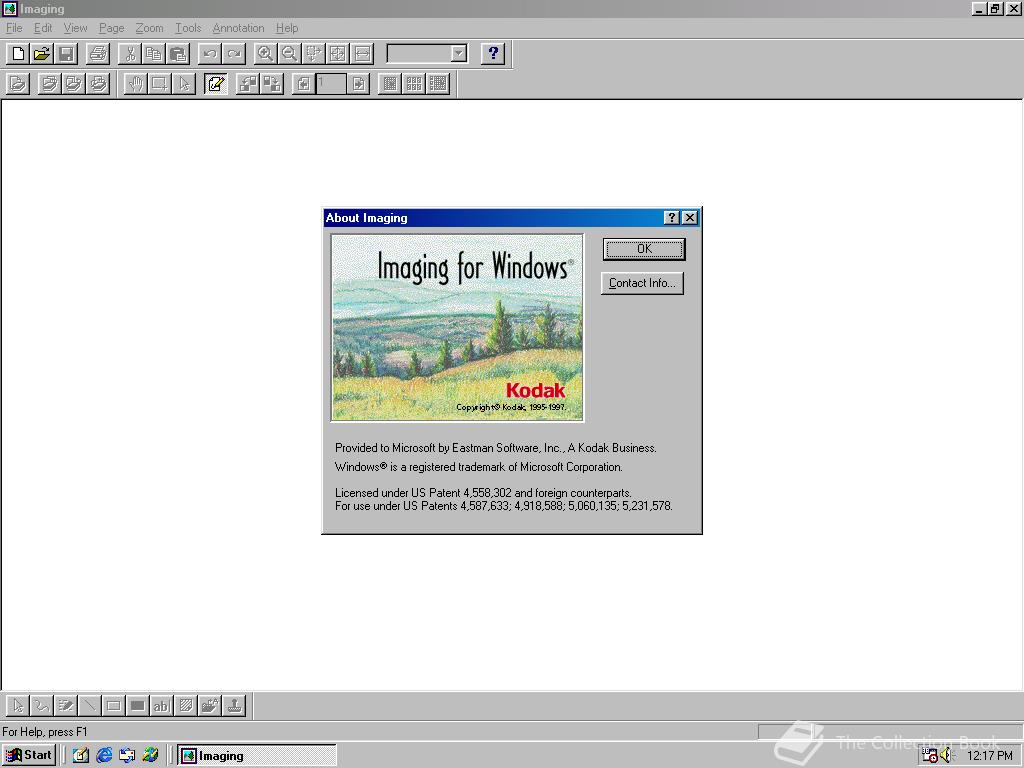1024x768 pixels.
Task: Open the View menu
Action: 75,28
